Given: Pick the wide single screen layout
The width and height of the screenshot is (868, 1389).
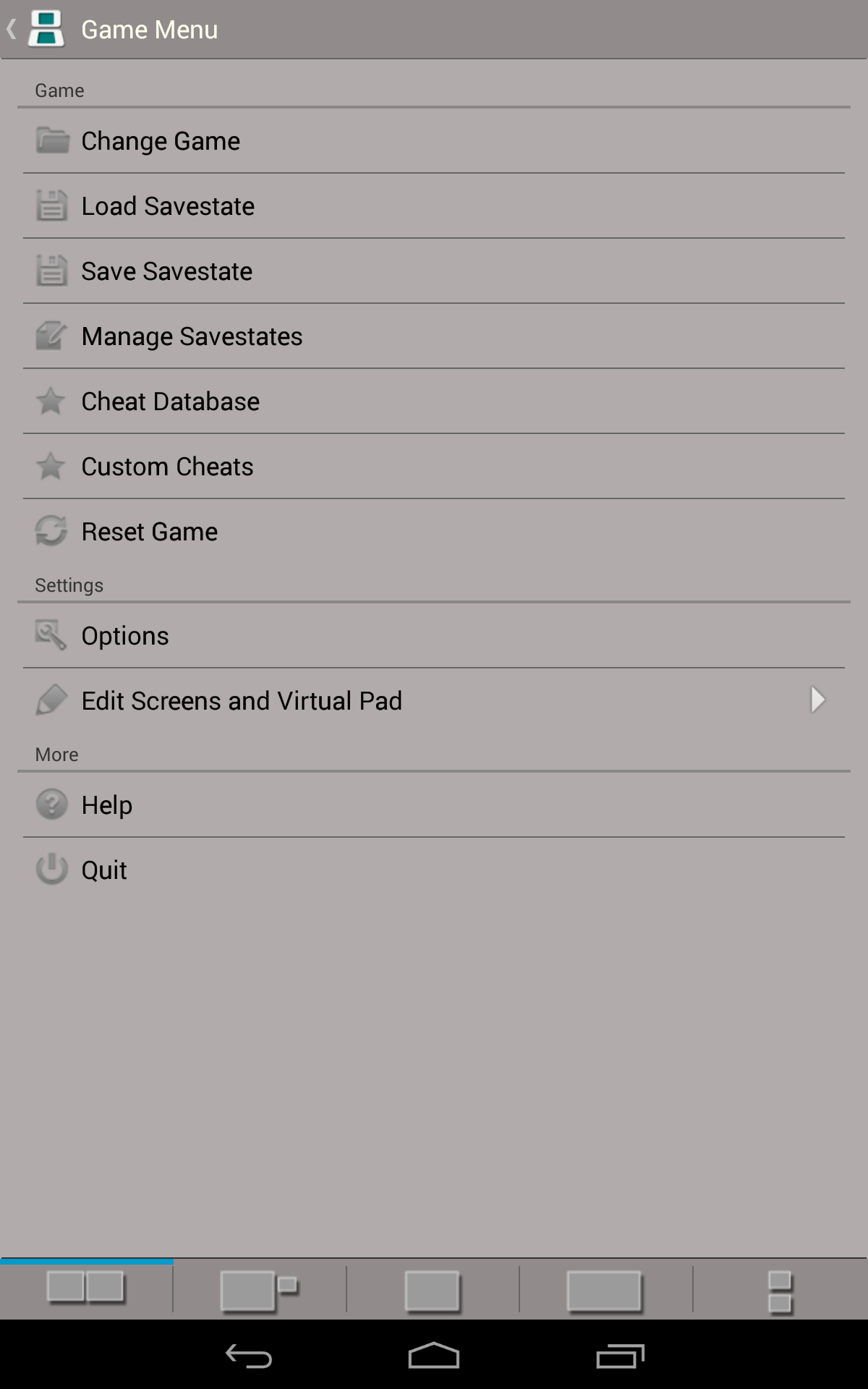Looking at the screenshot, I should pos(605,1290).
